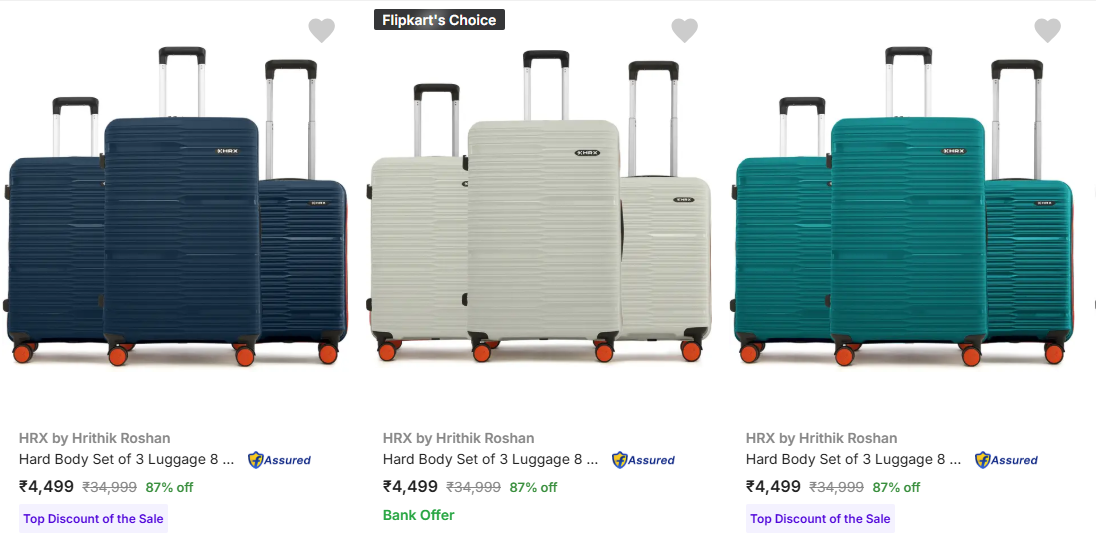Viewport: 1096px width, 541px height.
Task: Toggle wishlist heart on white luggage set
Action: click(684, 31)
